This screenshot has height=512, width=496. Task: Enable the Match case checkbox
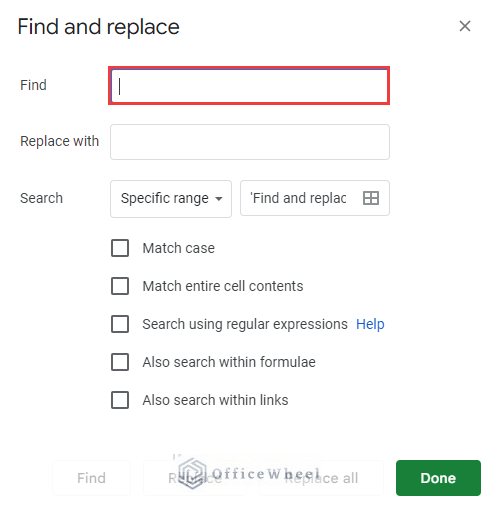[x=120, y=248]
